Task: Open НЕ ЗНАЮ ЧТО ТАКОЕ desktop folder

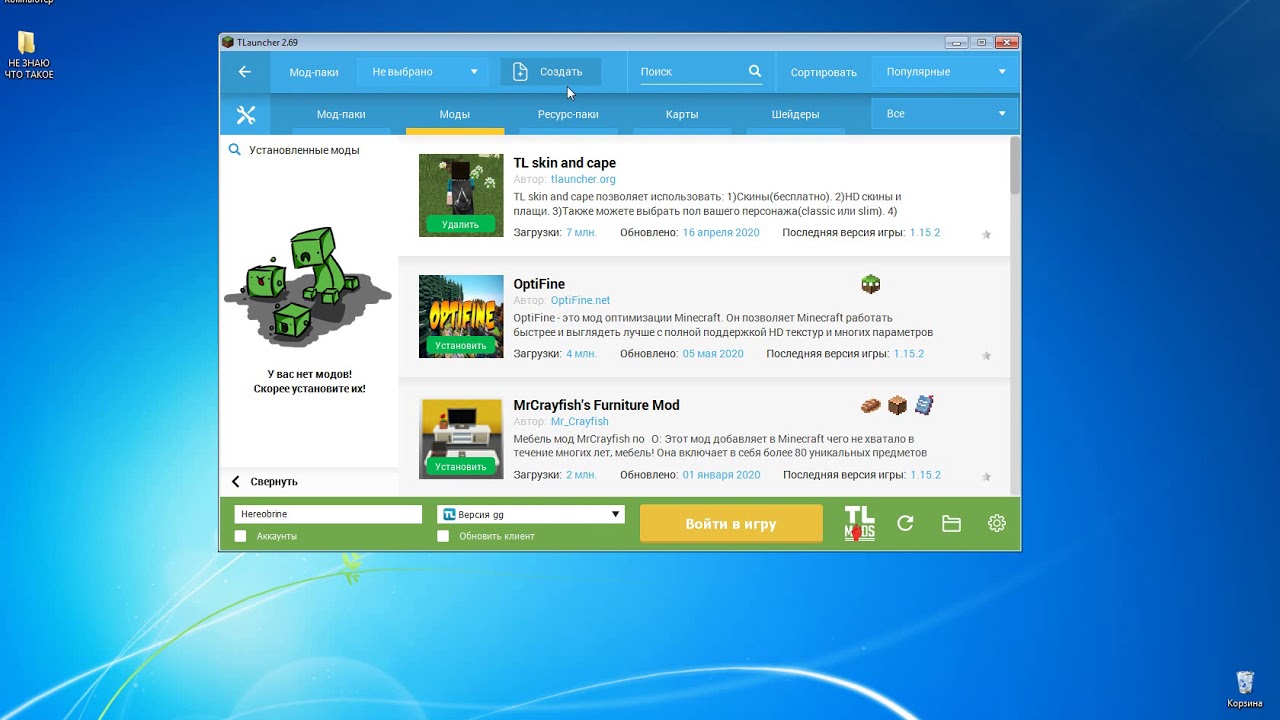Action: [28, 55]
